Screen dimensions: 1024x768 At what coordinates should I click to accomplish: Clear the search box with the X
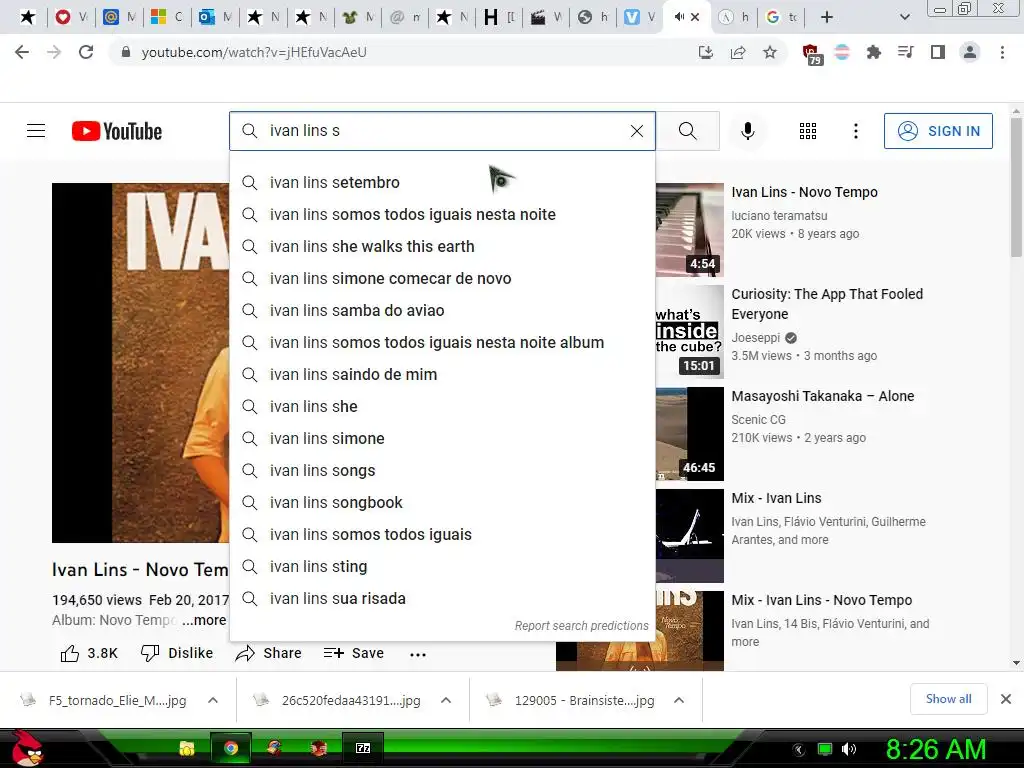(x=637, y=131)
